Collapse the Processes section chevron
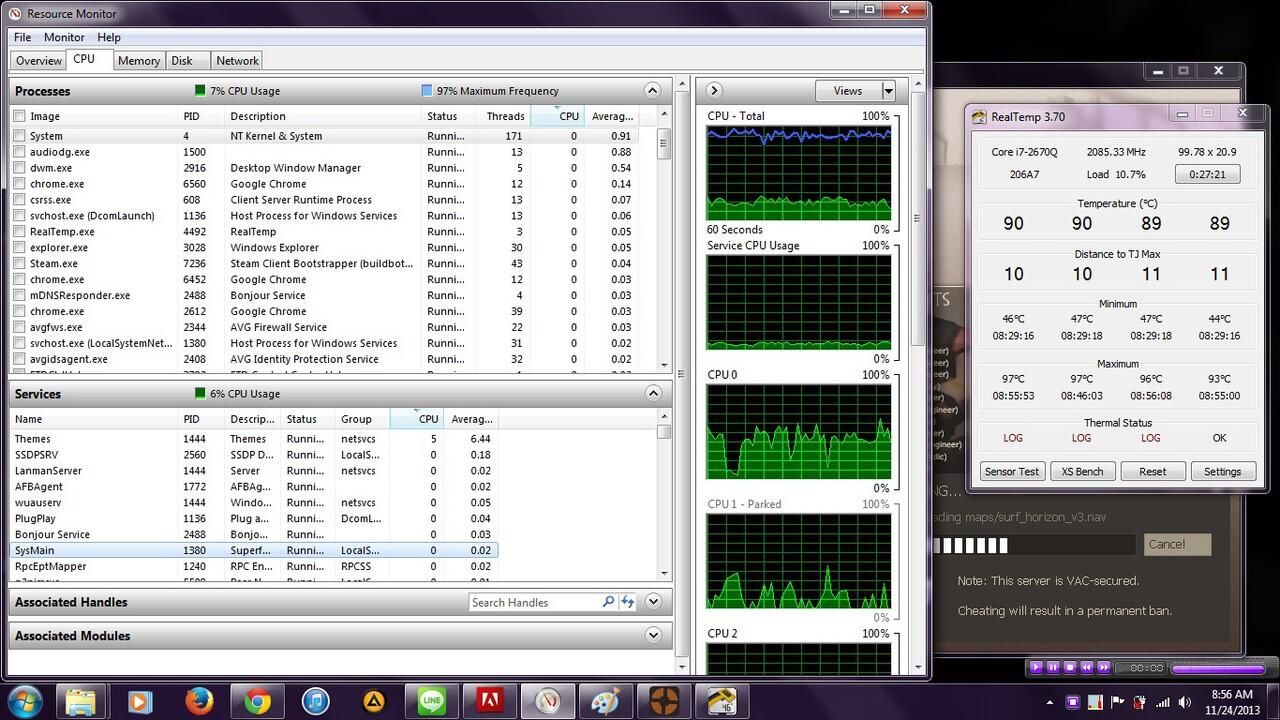 [x=653, y=90]
